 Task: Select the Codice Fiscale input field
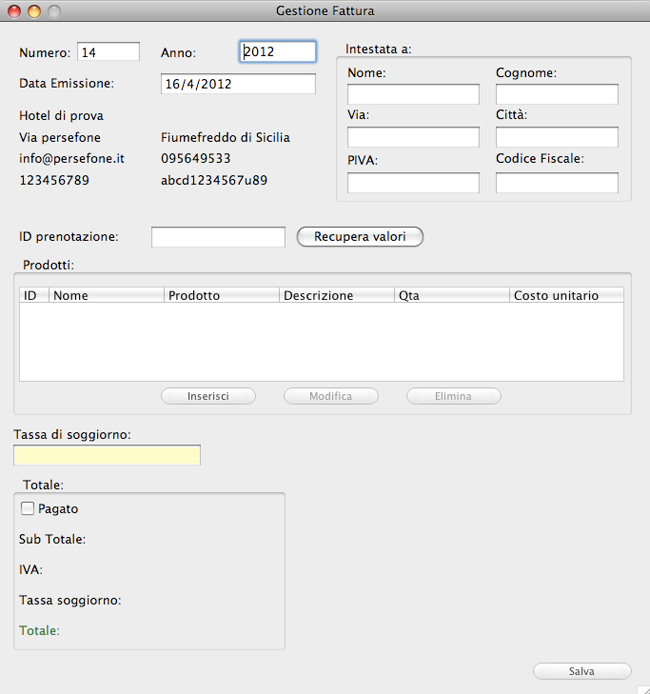click(557, 183)
